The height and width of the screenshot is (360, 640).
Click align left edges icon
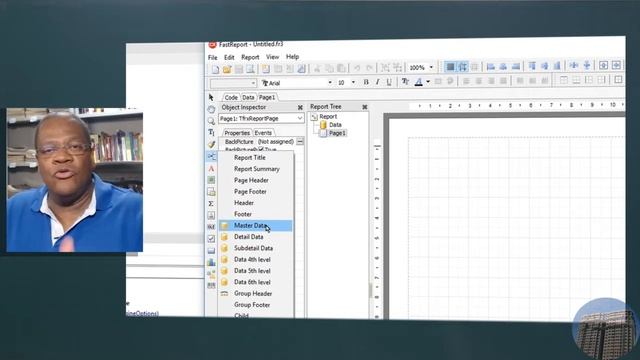491,66
